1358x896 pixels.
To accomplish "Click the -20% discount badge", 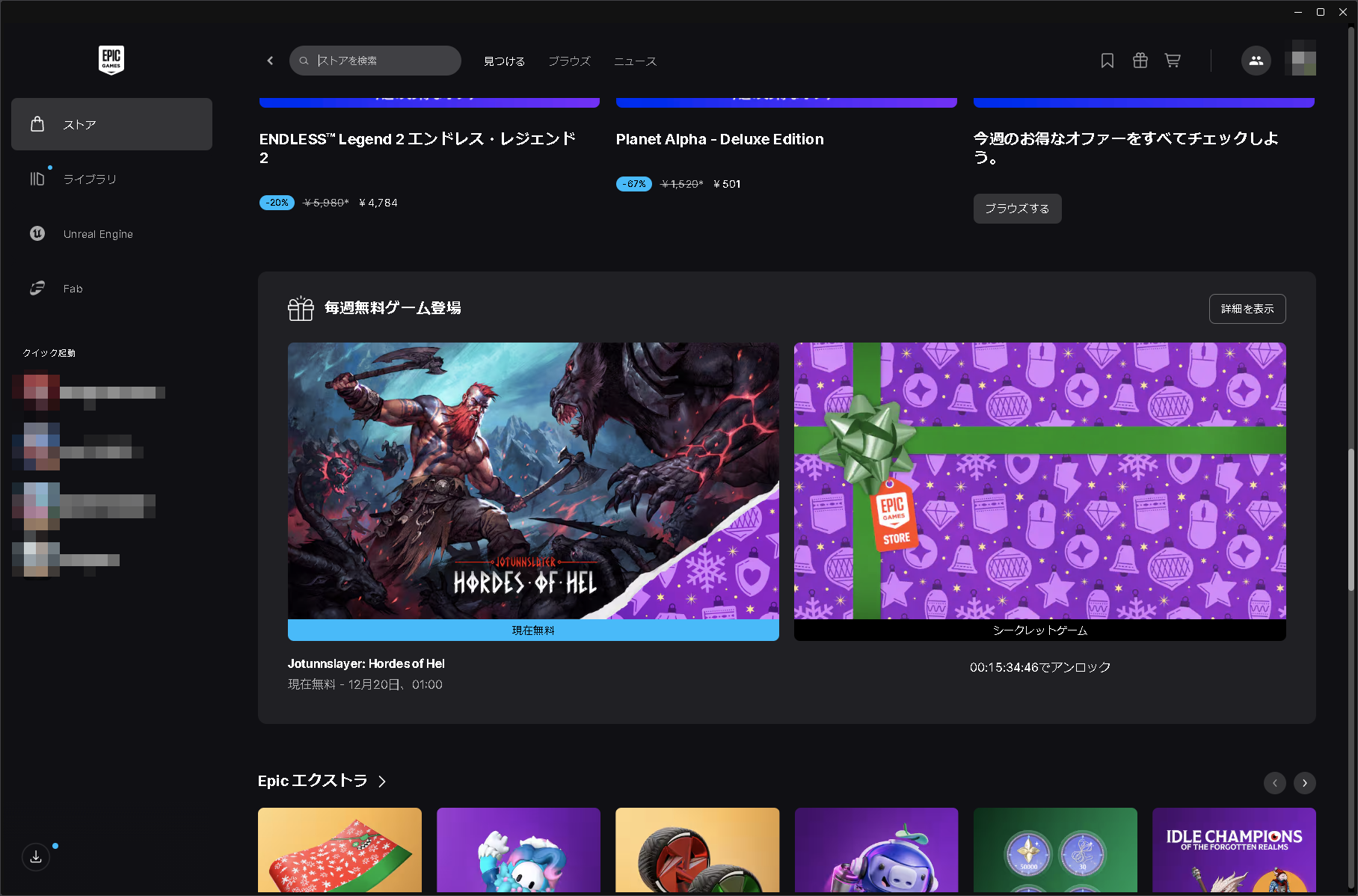I will click(x=277, y=203).
